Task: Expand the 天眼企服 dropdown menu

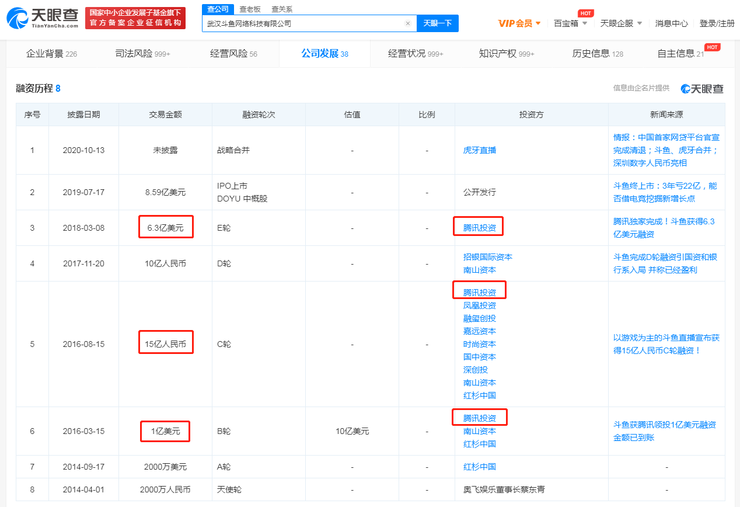Action: coord(621,23)
